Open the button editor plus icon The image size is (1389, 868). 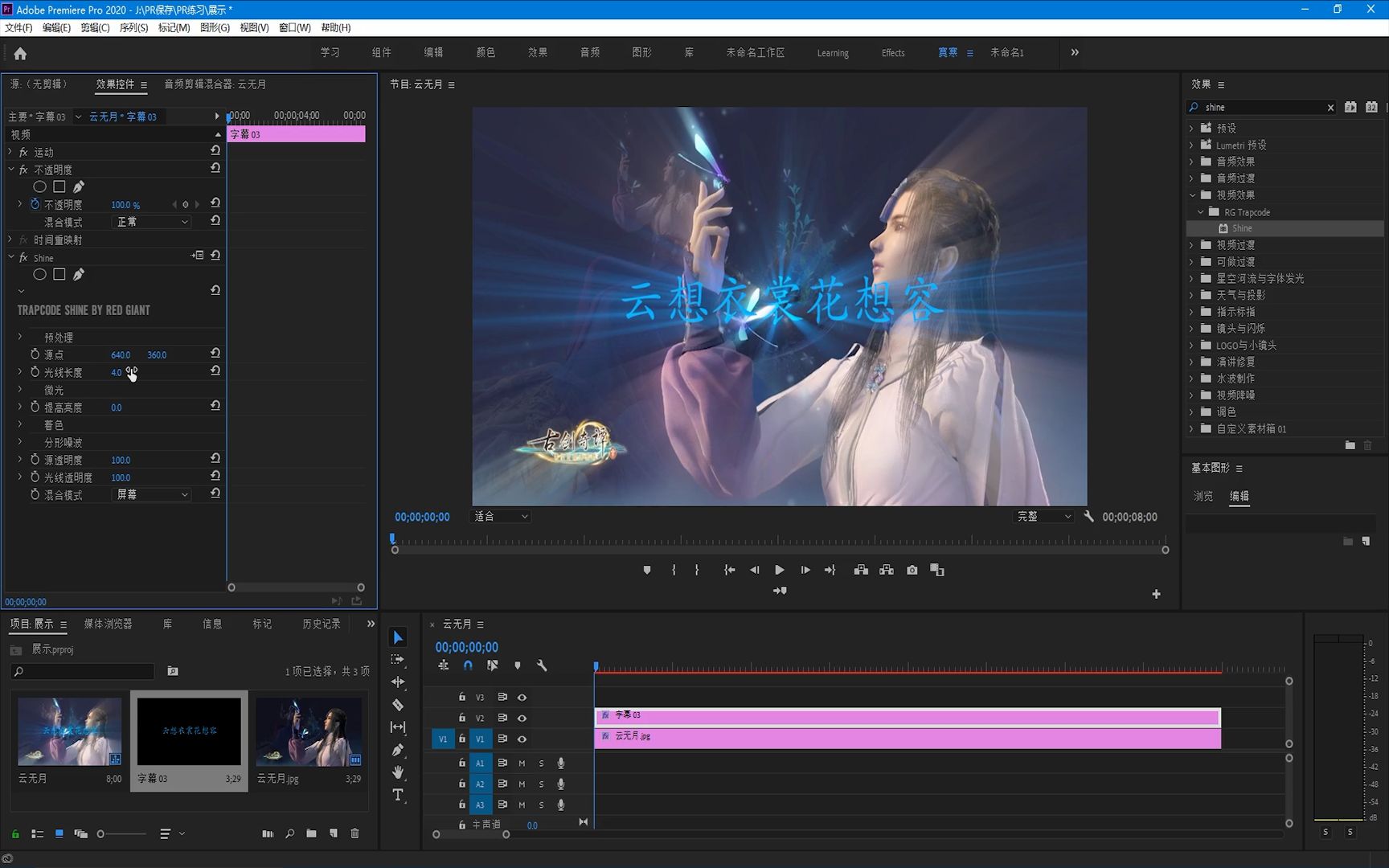coord(1156,594)
